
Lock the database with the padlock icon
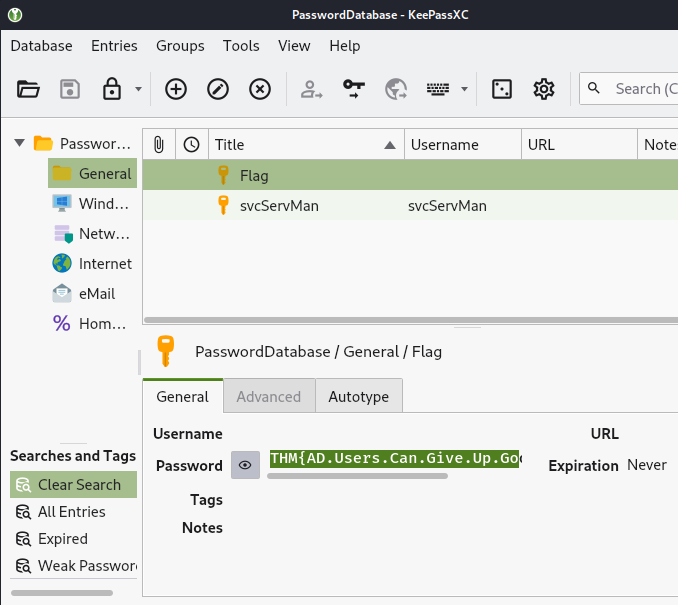coord(112,89)
